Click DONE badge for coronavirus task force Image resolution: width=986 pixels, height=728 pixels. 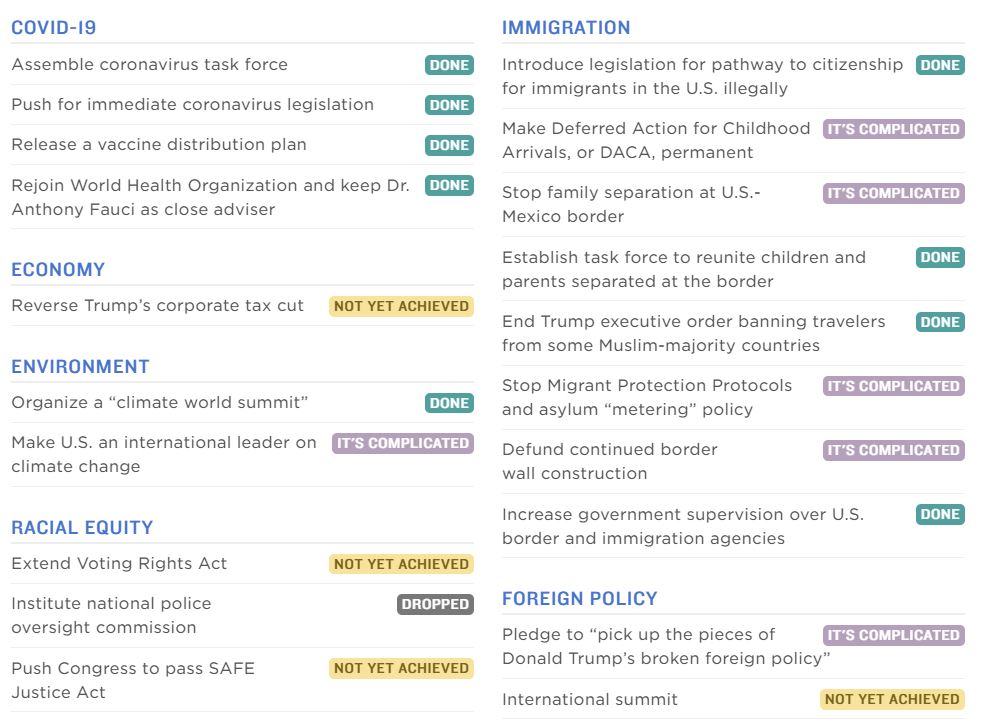(449, 65)
